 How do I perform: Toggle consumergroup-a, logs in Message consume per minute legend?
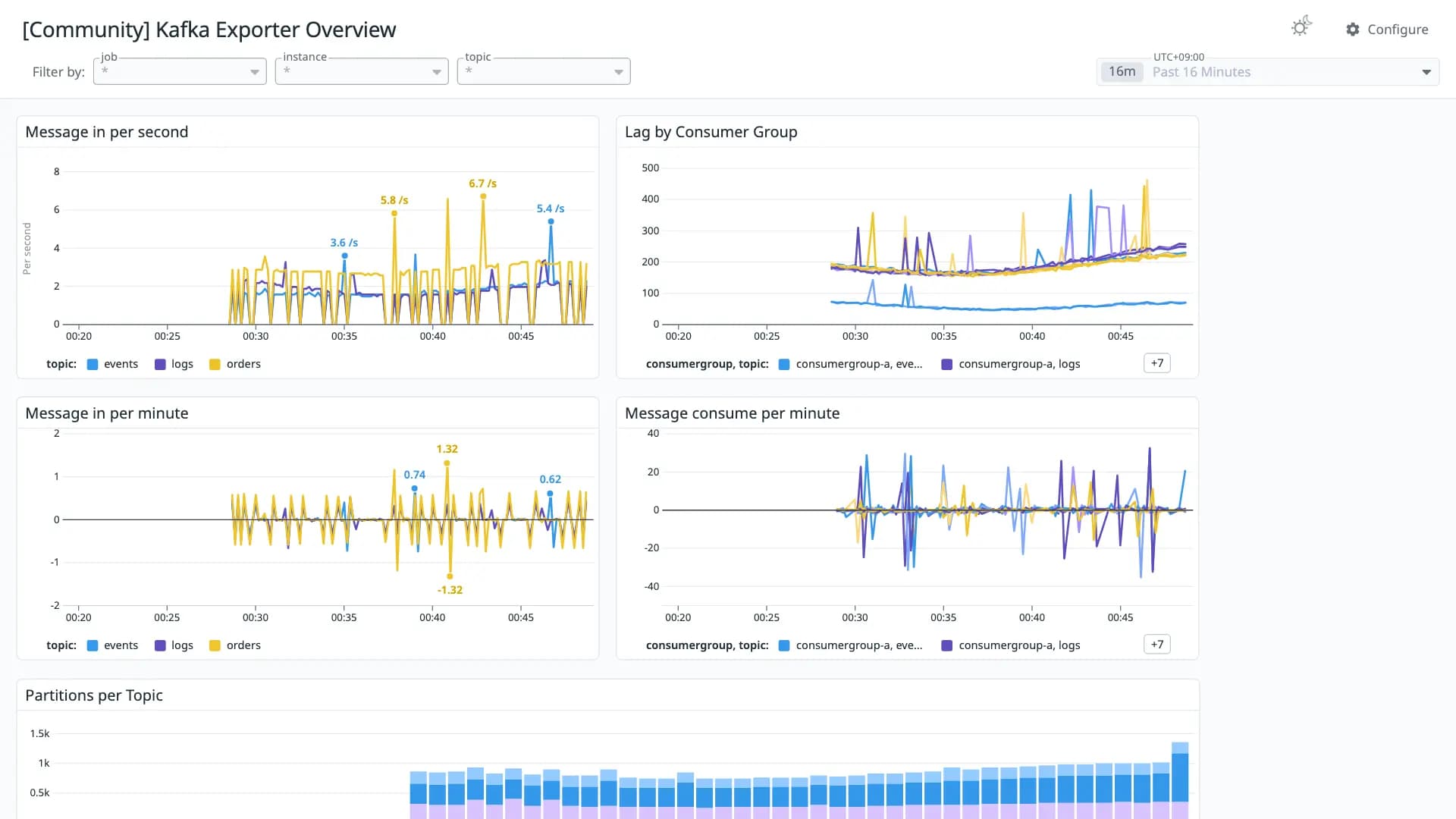point(1011,645)
